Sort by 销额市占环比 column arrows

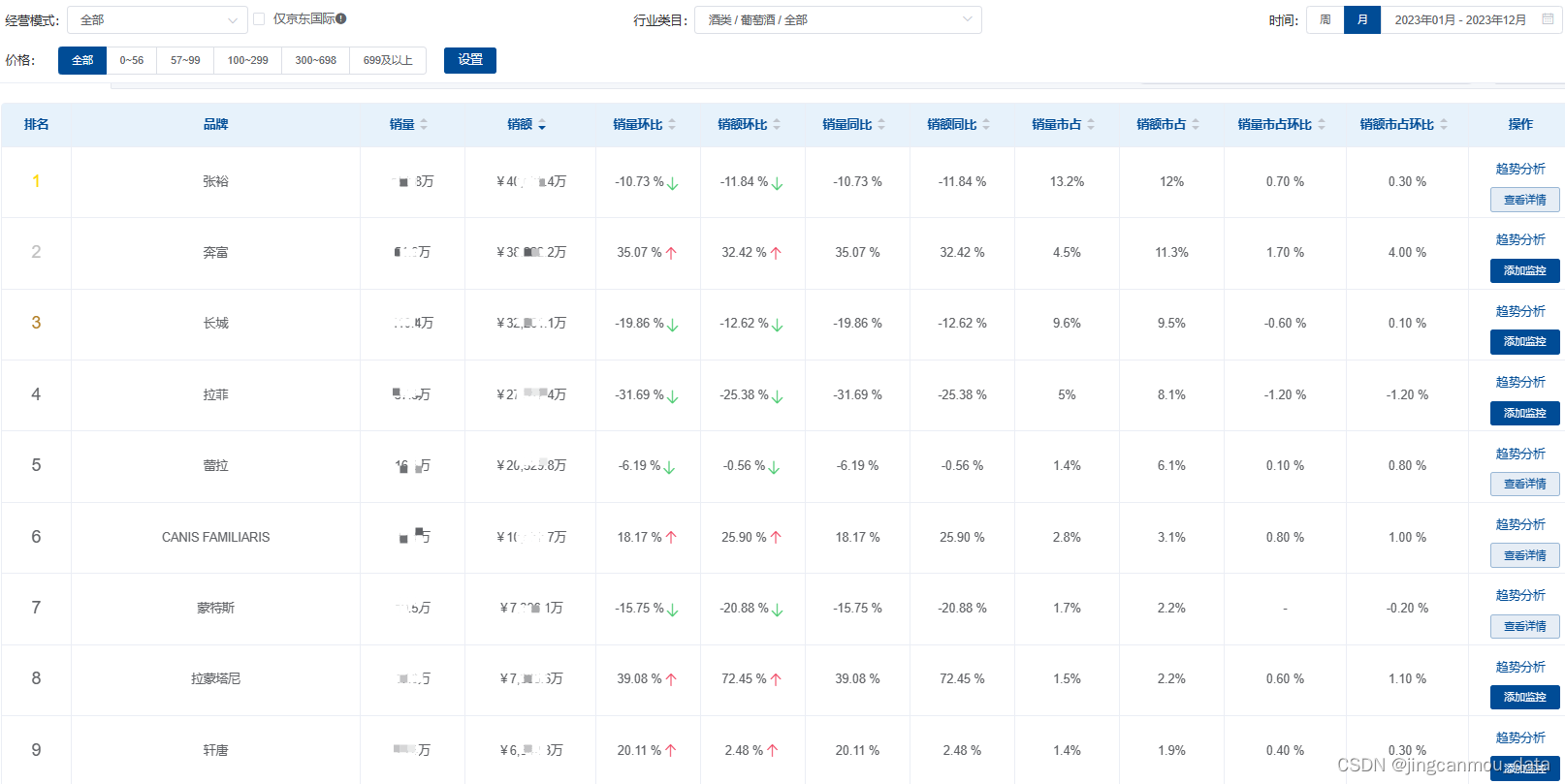(x=1444, y=125)
